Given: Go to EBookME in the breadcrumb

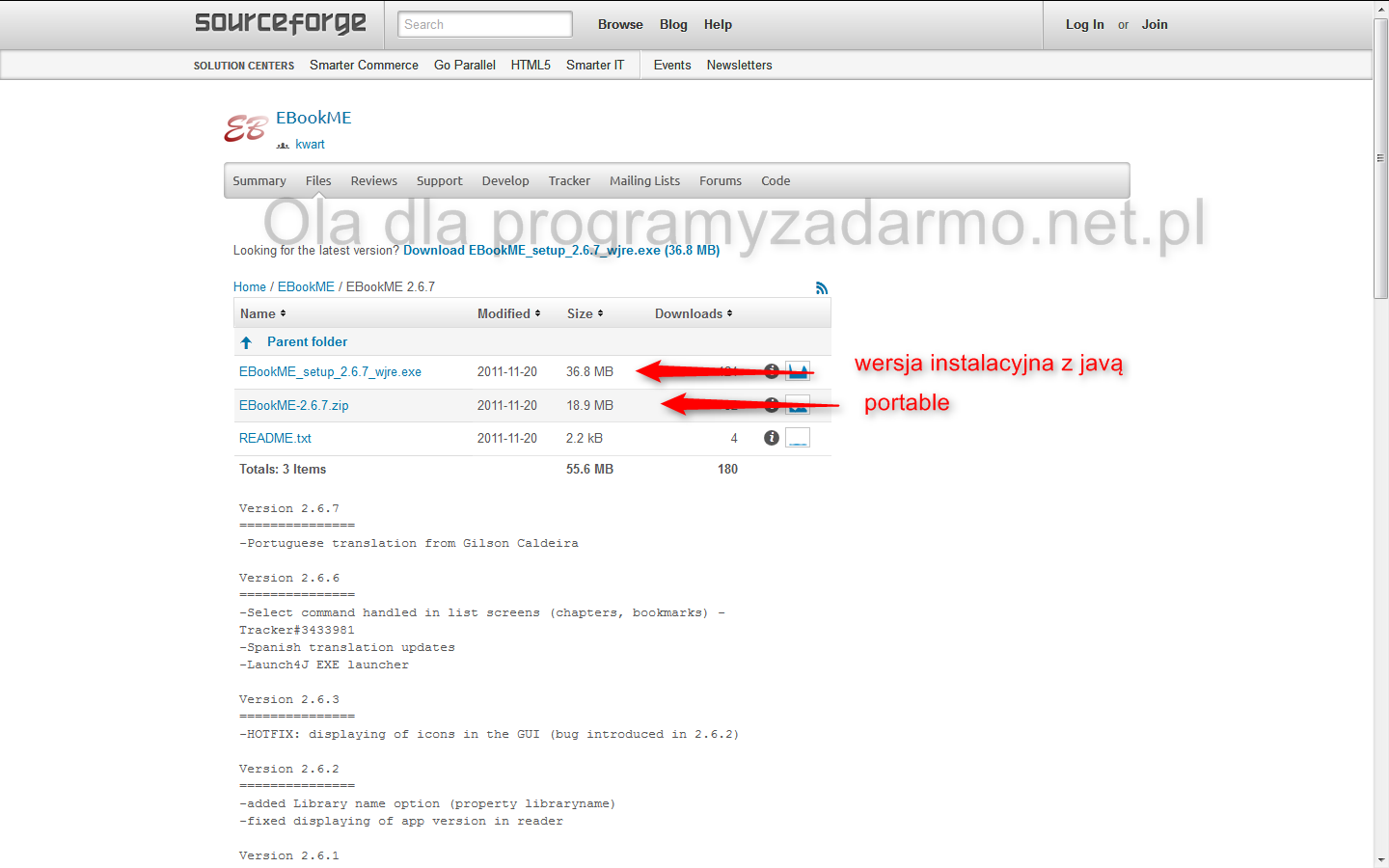Looking at the screenshot, I should [x=306, y=286].
